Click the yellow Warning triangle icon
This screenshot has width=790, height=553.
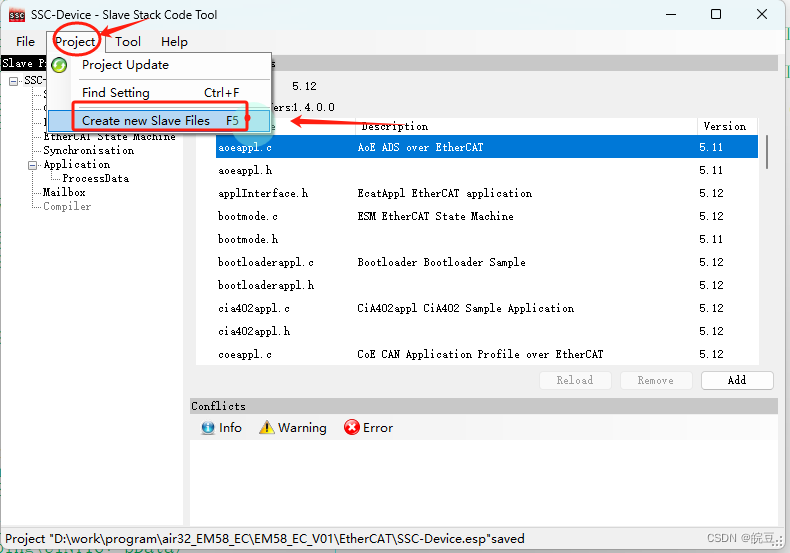tap(267, 428)
